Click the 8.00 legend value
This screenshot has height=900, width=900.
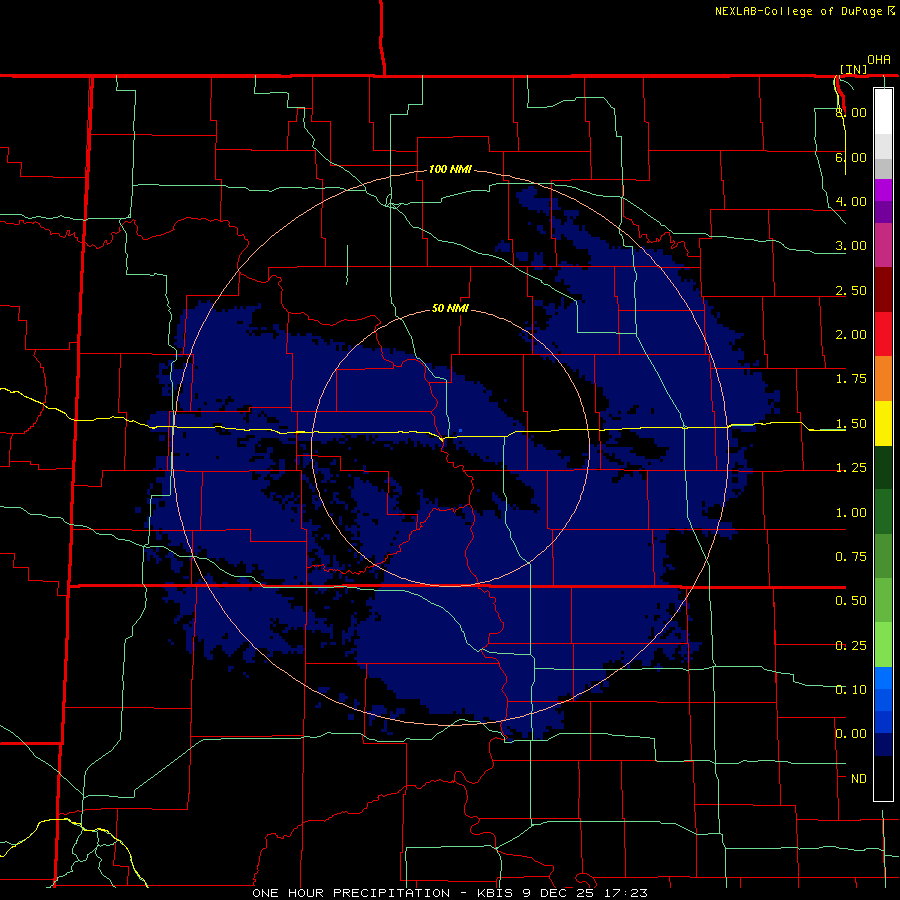coord(851,112)
